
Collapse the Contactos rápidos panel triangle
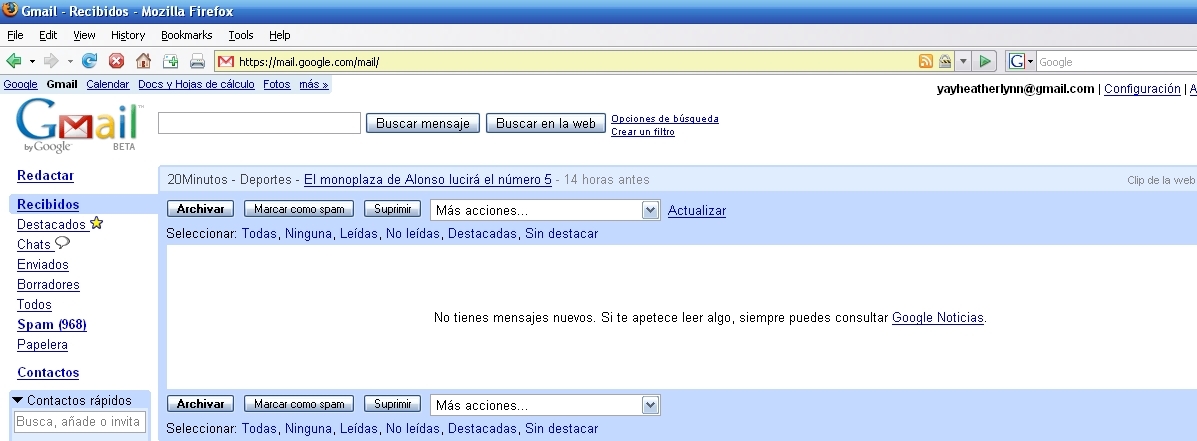point(18,401)
